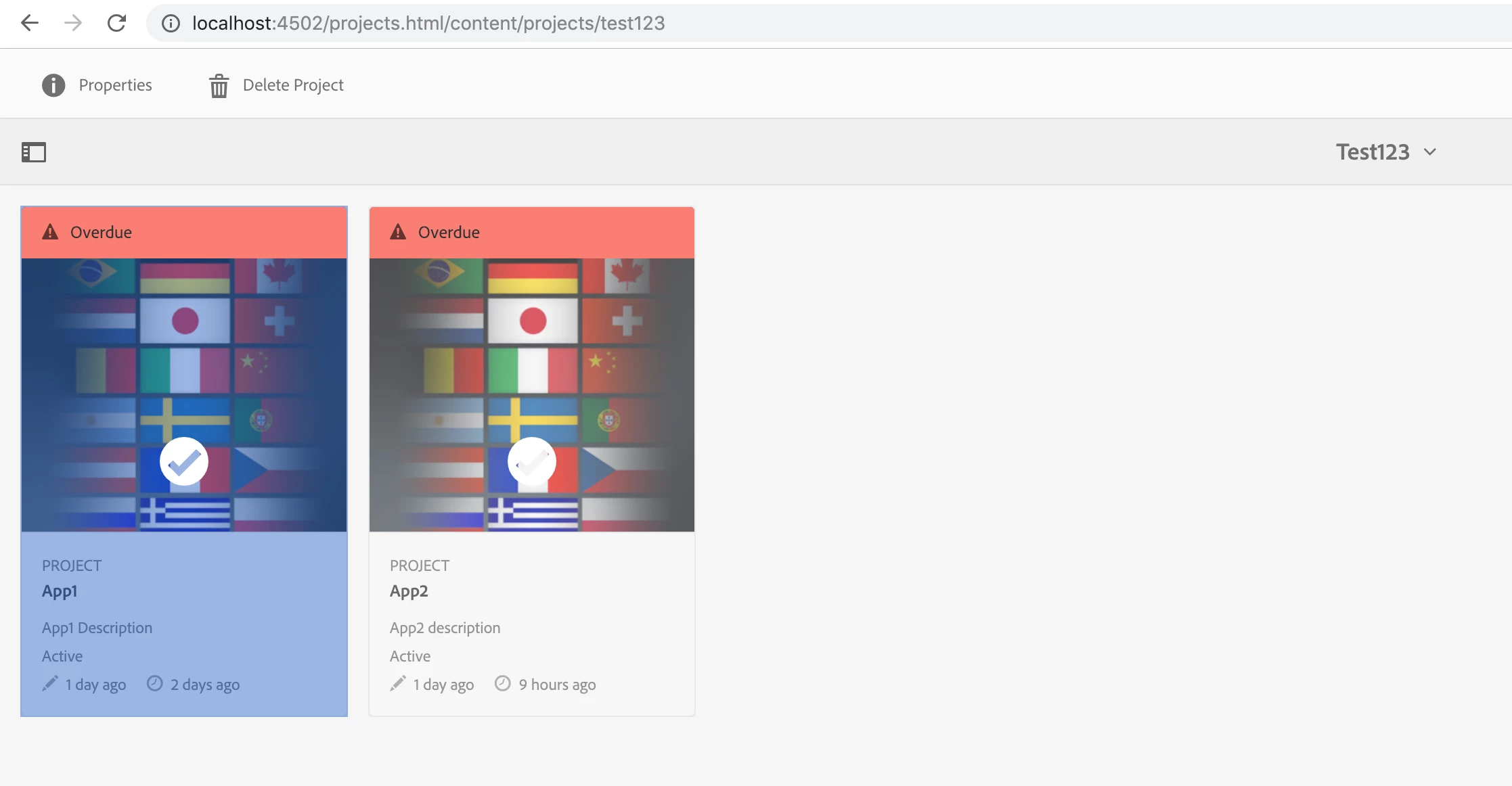This screenshot has width=1512, height=786.
Task: Select the App2 card checkmark
Action: [532, 462]
